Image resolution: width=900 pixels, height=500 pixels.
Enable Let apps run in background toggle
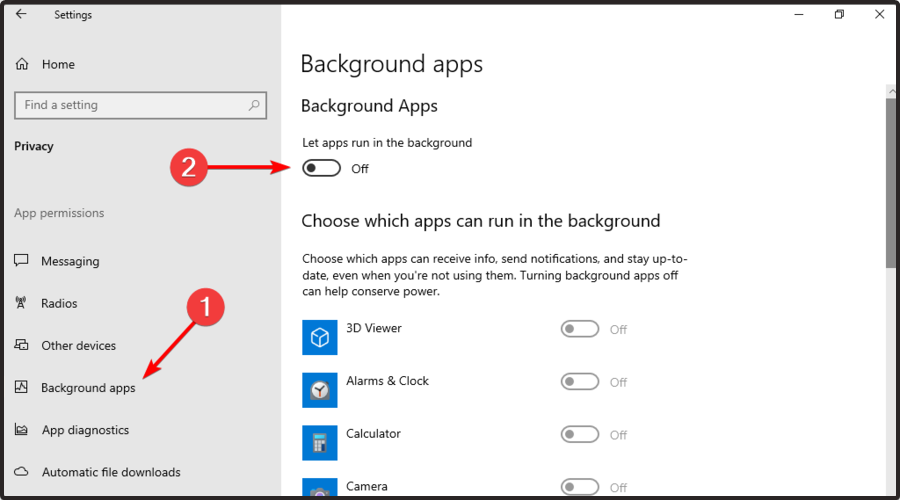(322, 168)
